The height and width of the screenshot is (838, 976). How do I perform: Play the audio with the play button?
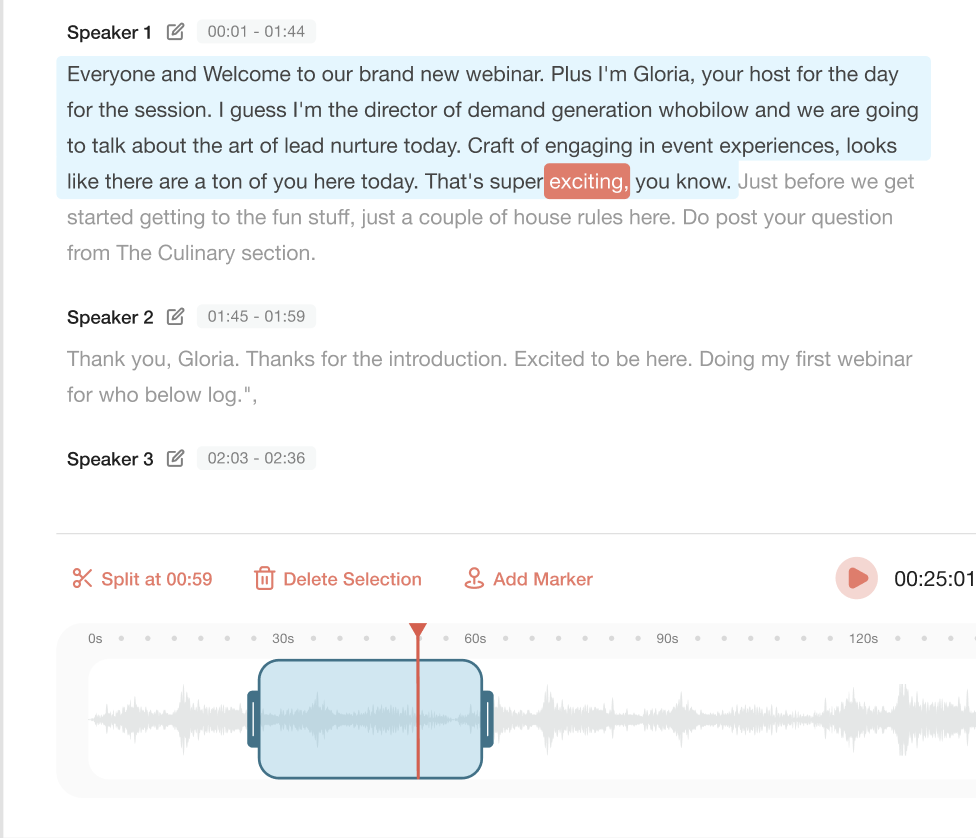tap(856, 578)
